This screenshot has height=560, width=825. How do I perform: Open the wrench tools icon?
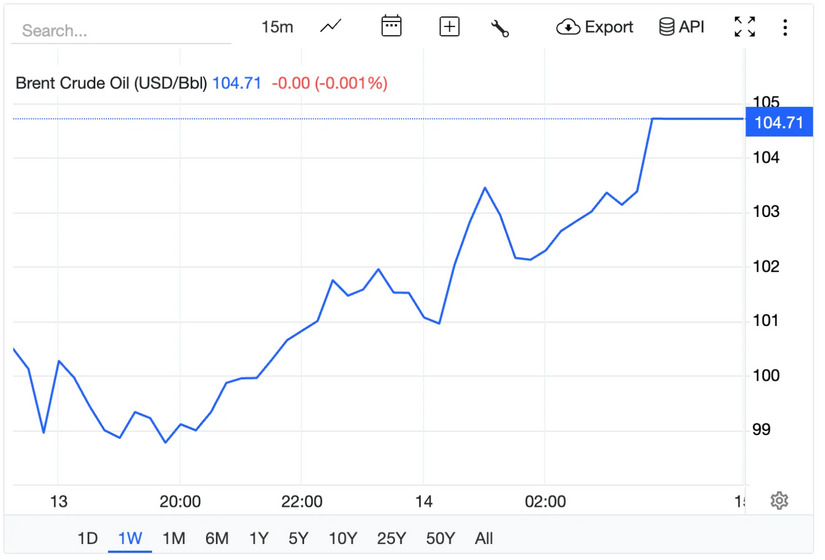pos(500,28)
